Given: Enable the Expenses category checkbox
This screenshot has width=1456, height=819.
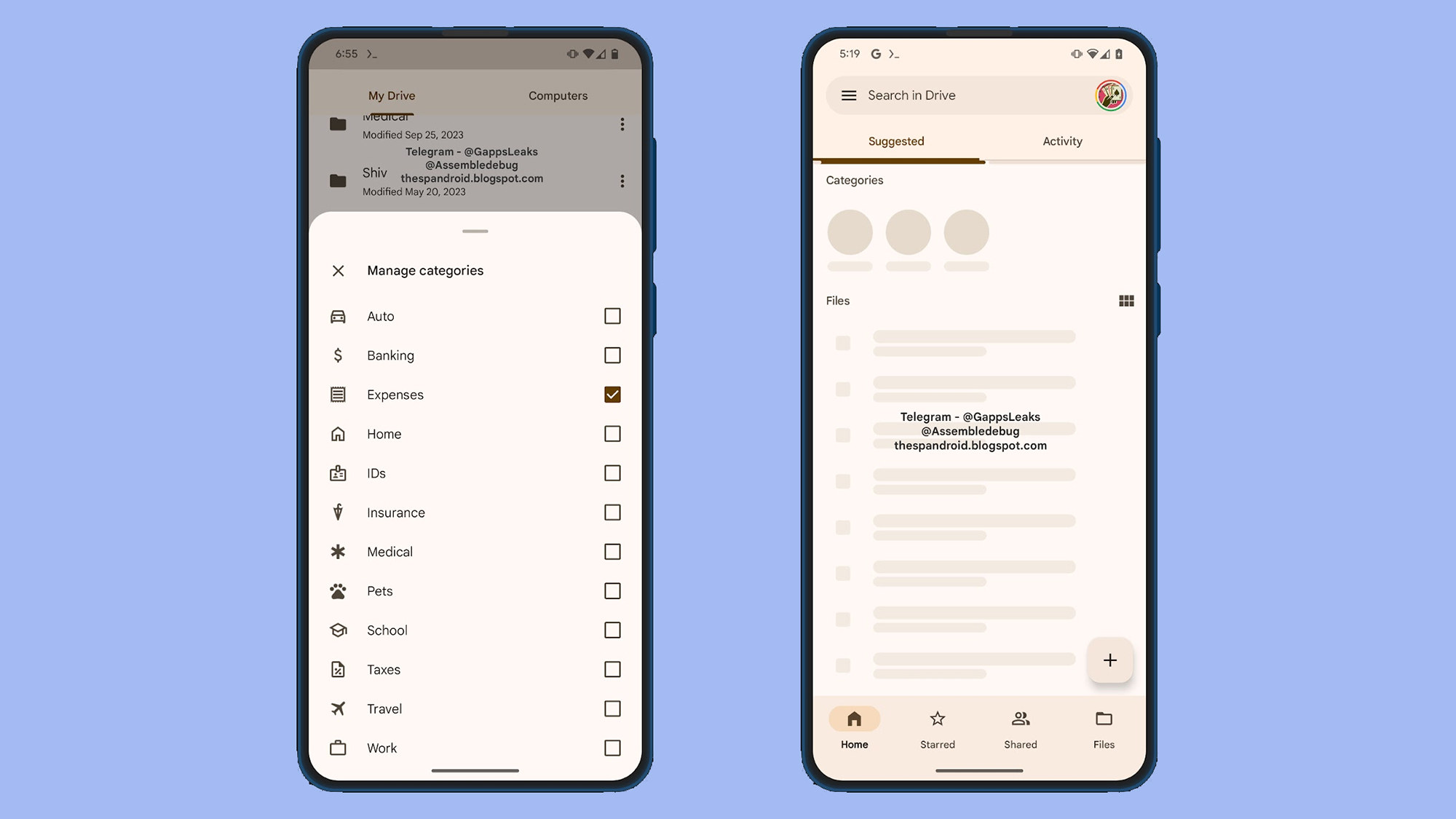Looking at the screenshot, I should 612,394.
